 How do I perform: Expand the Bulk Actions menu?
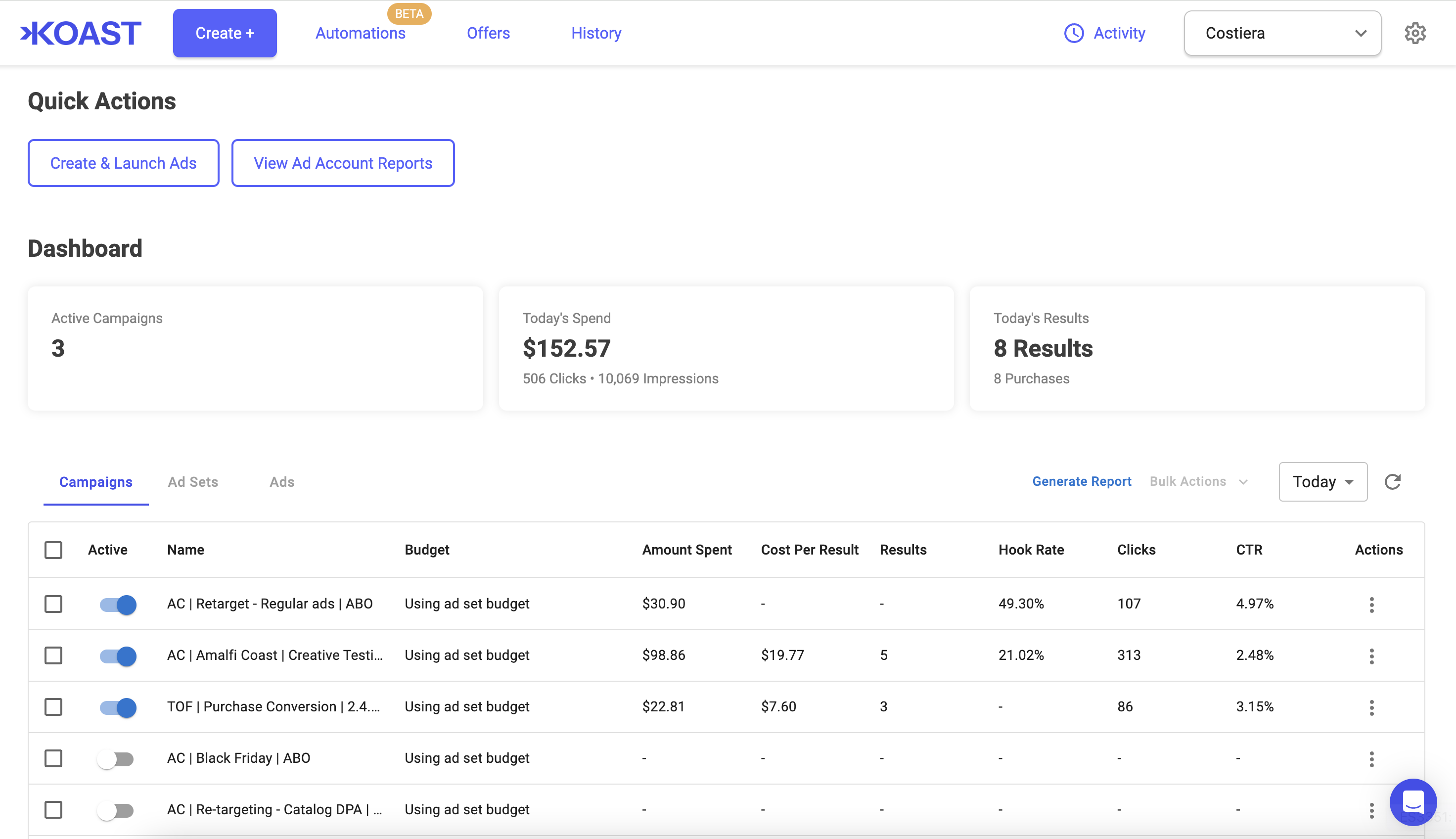click(x=1198, y=482)
